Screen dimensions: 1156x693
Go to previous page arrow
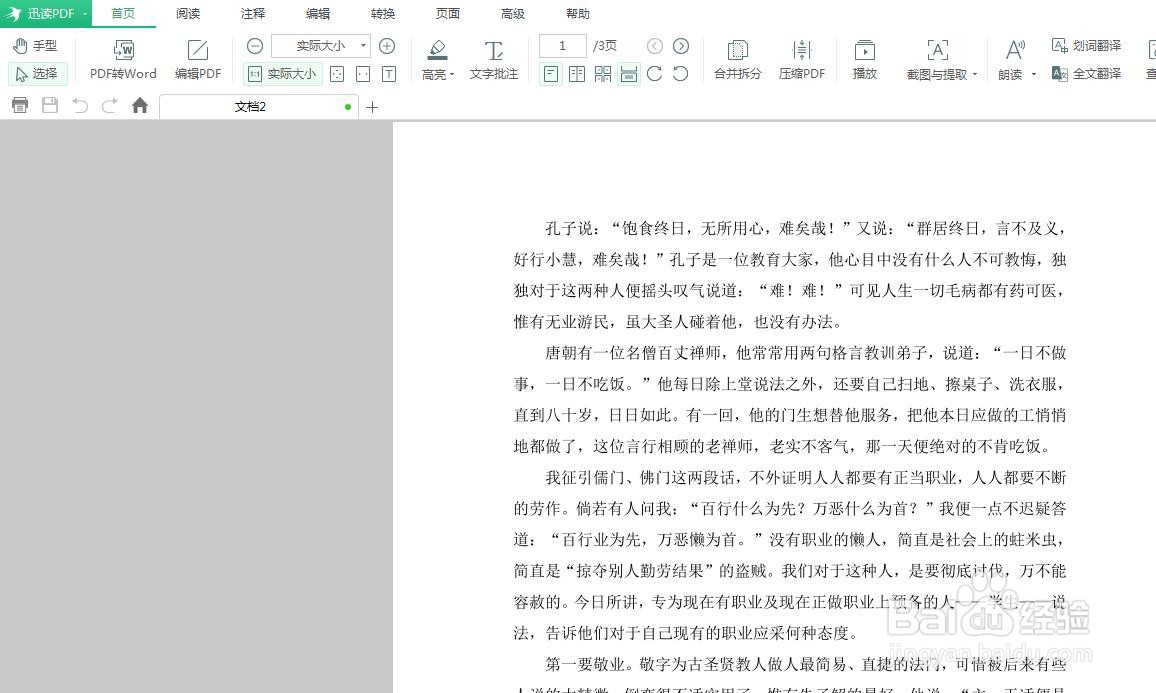click(655, 46)
